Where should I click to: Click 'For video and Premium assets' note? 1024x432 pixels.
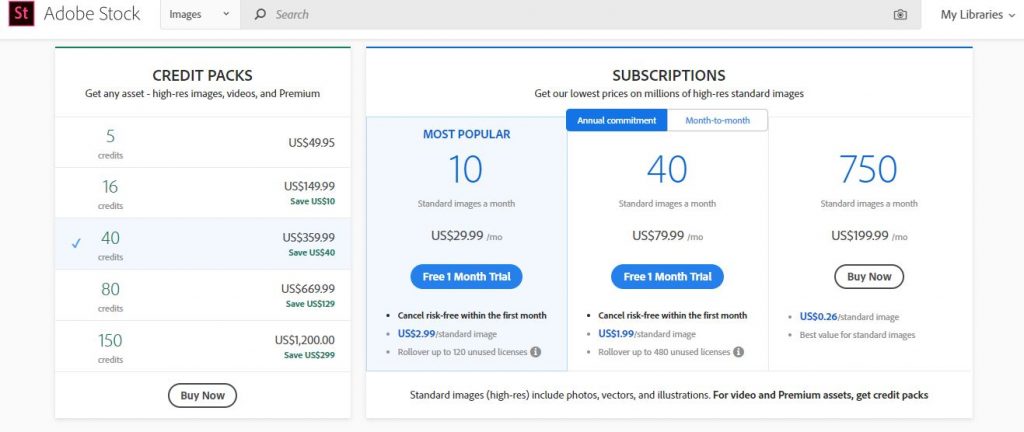(x=820, y=395)
